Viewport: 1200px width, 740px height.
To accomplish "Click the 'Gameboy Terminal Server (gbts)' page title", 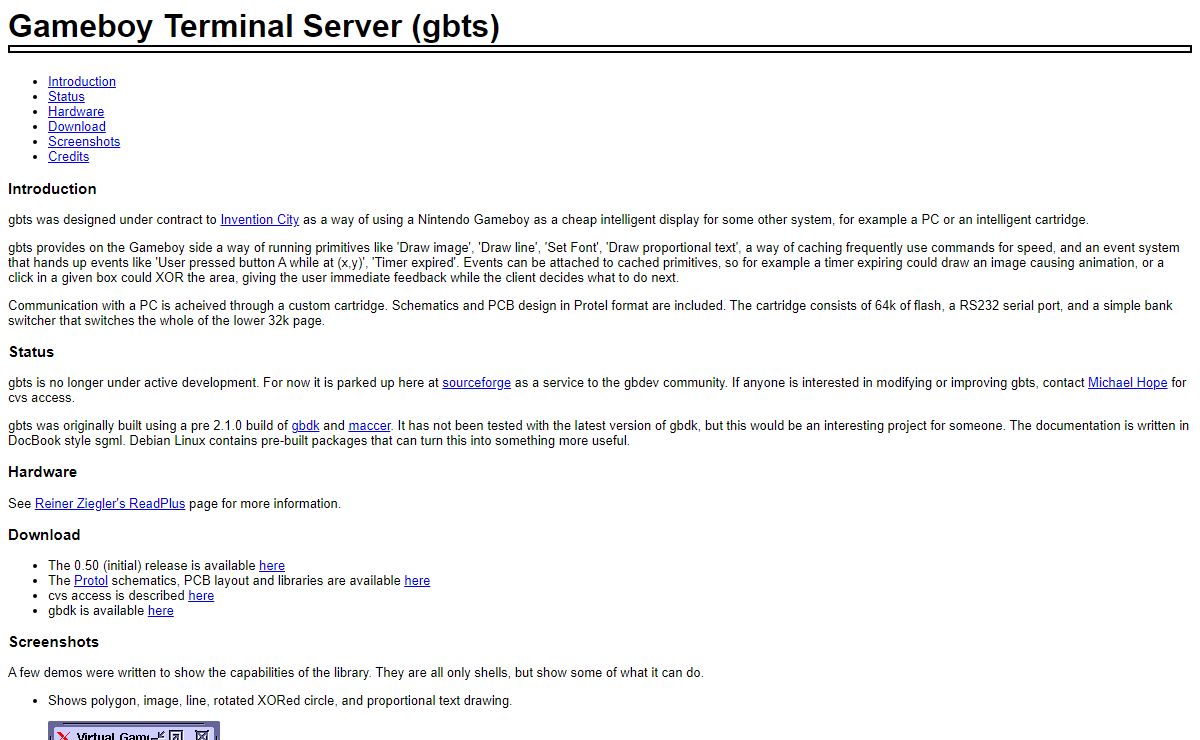I will pyautogui.click(x=254, y=25).
